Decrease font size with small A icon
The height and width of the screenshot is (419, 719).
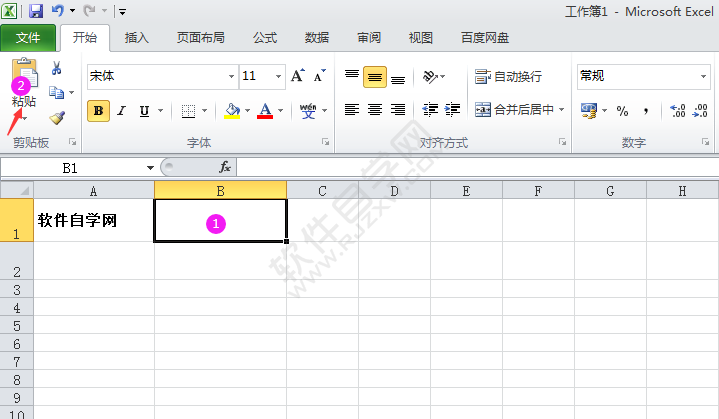point(320,76)
